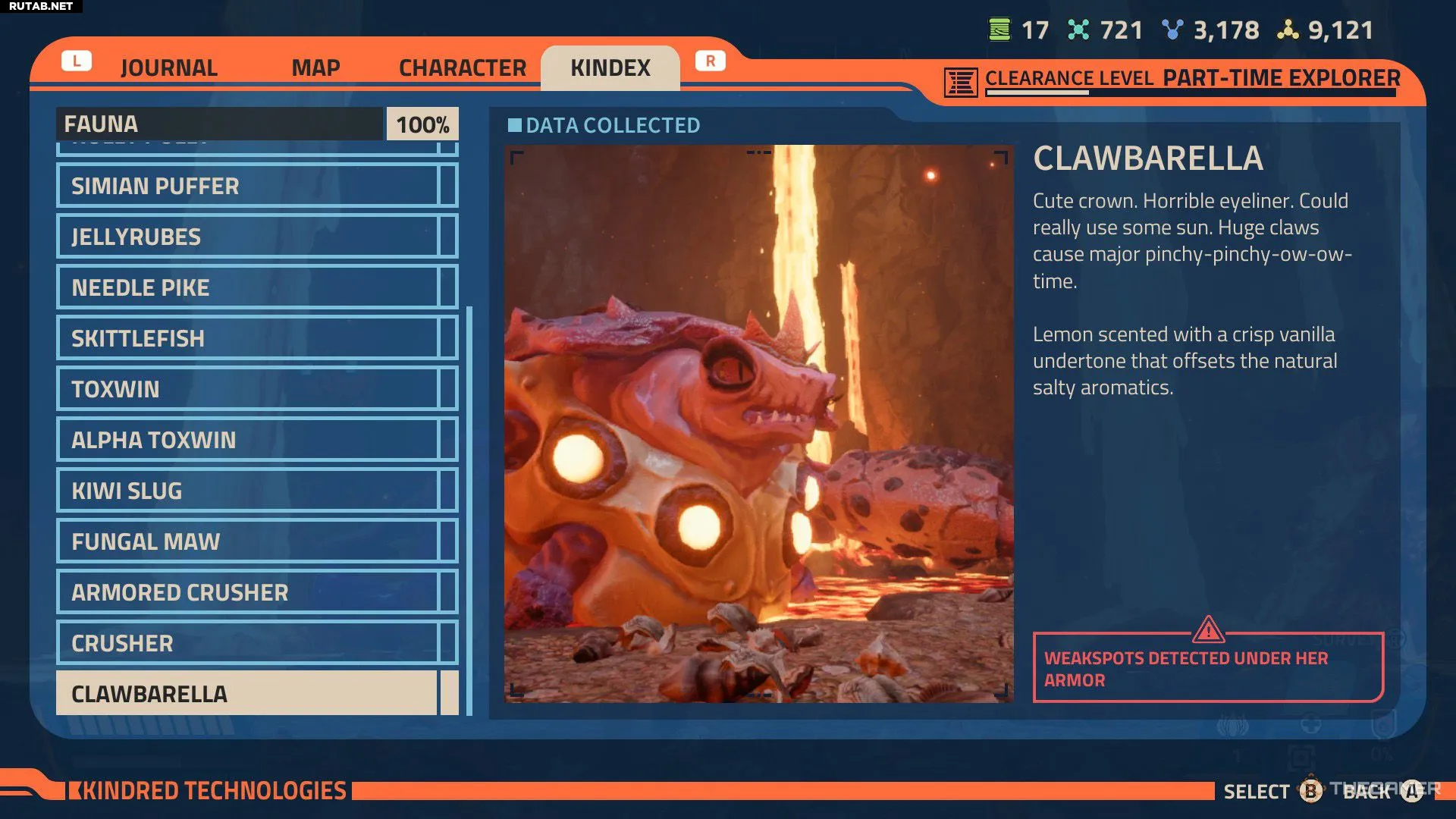Click the Fauna category header
Screen dimensions: 1456x819
(220, 124)
